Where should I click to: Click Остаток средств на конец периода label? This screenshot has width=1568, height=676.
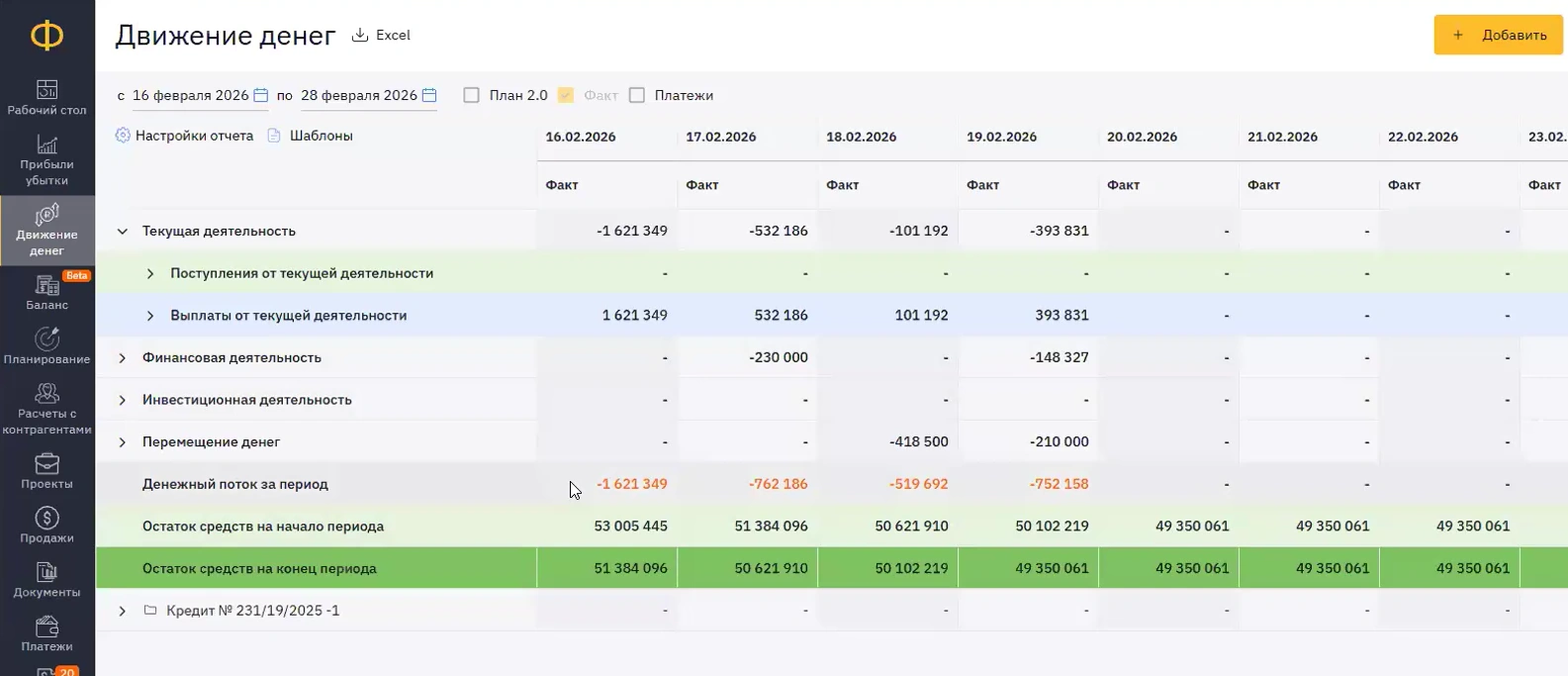[x=259, y=568]
